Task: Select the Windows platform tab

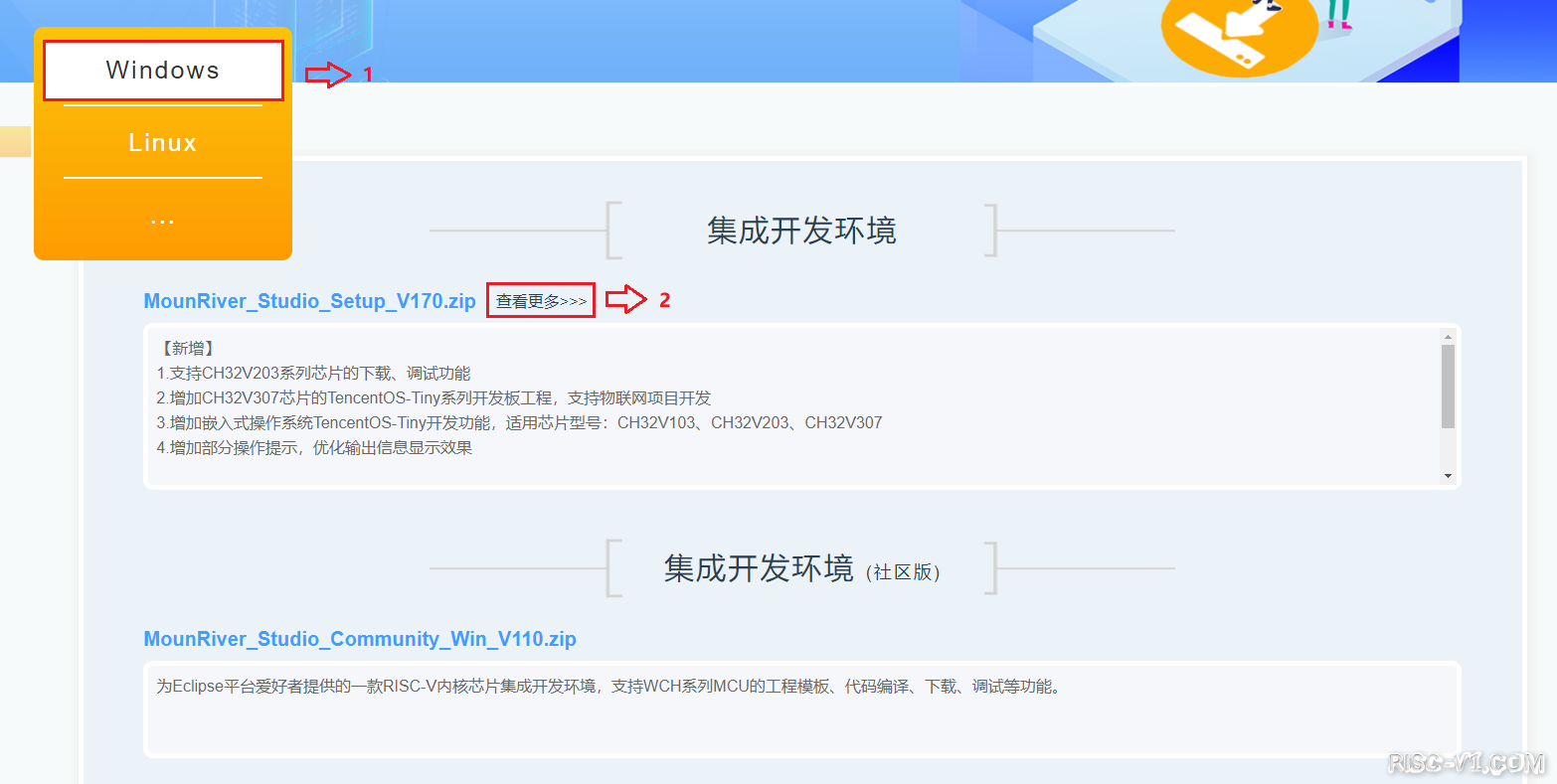Action: (163, 71)
